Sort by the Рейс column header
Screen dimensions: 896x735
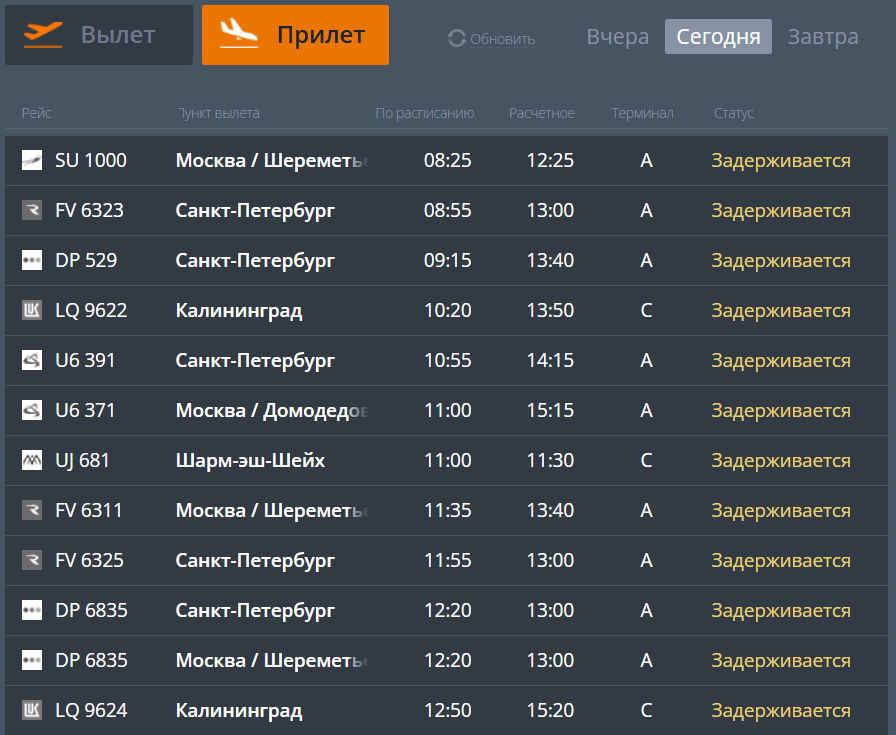click(36, 113)
